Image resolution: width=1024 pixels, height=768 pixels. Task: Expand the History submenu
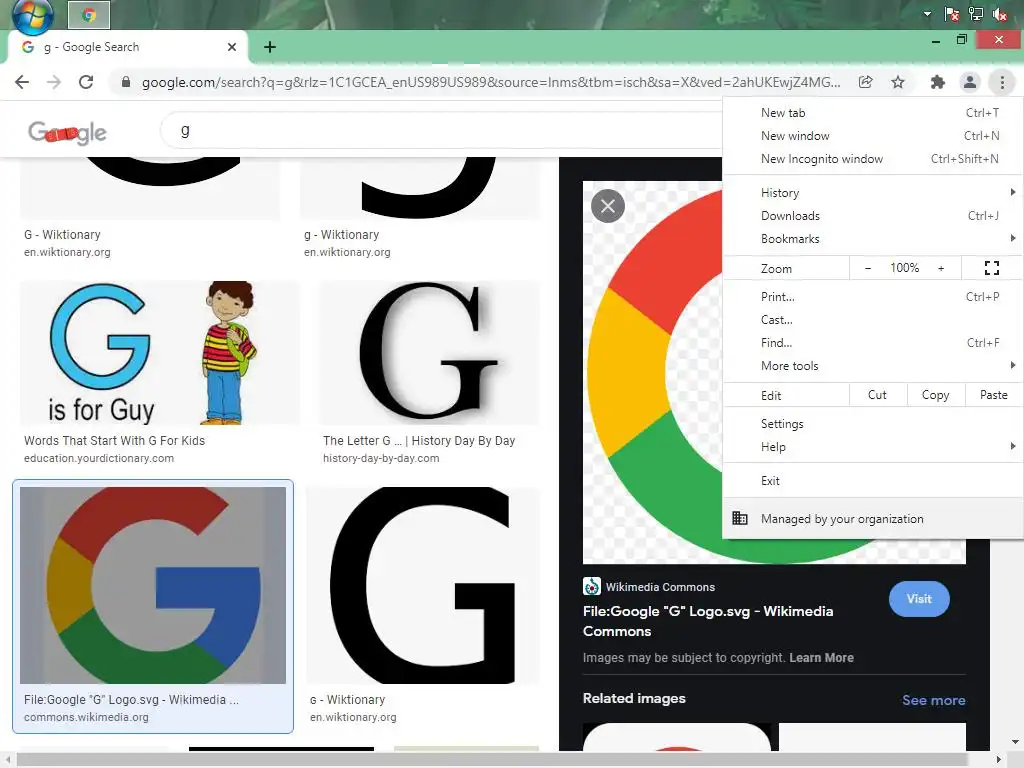[872, 193]
